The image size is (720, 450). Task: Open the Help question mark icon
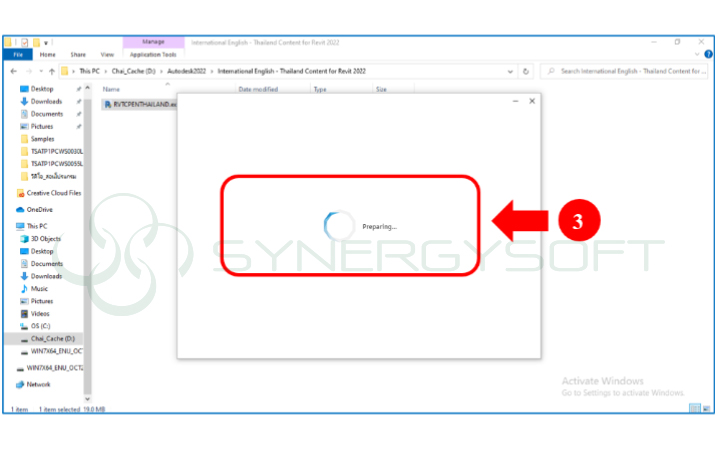pyautogui.click(x=708, y=55)
